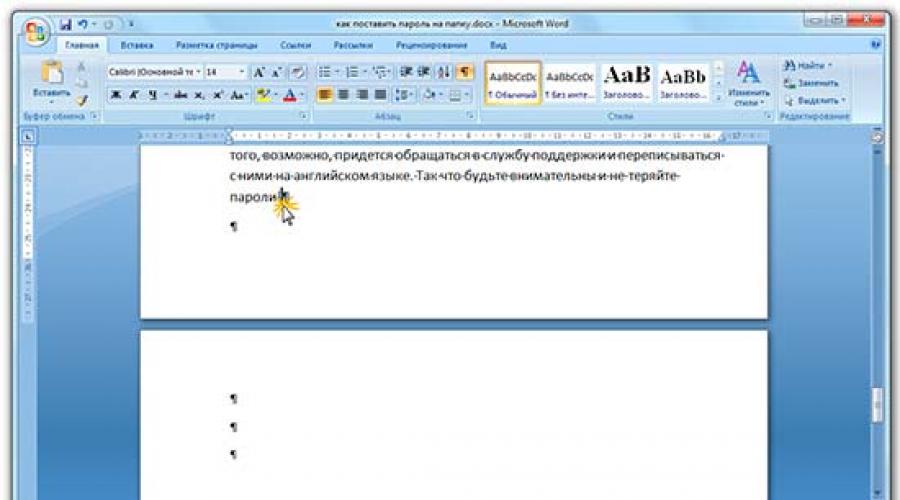Toggle subscript x₂ formatting
Image resolution: width=900 pixels, height=500 pixels.
pos(199,95)
